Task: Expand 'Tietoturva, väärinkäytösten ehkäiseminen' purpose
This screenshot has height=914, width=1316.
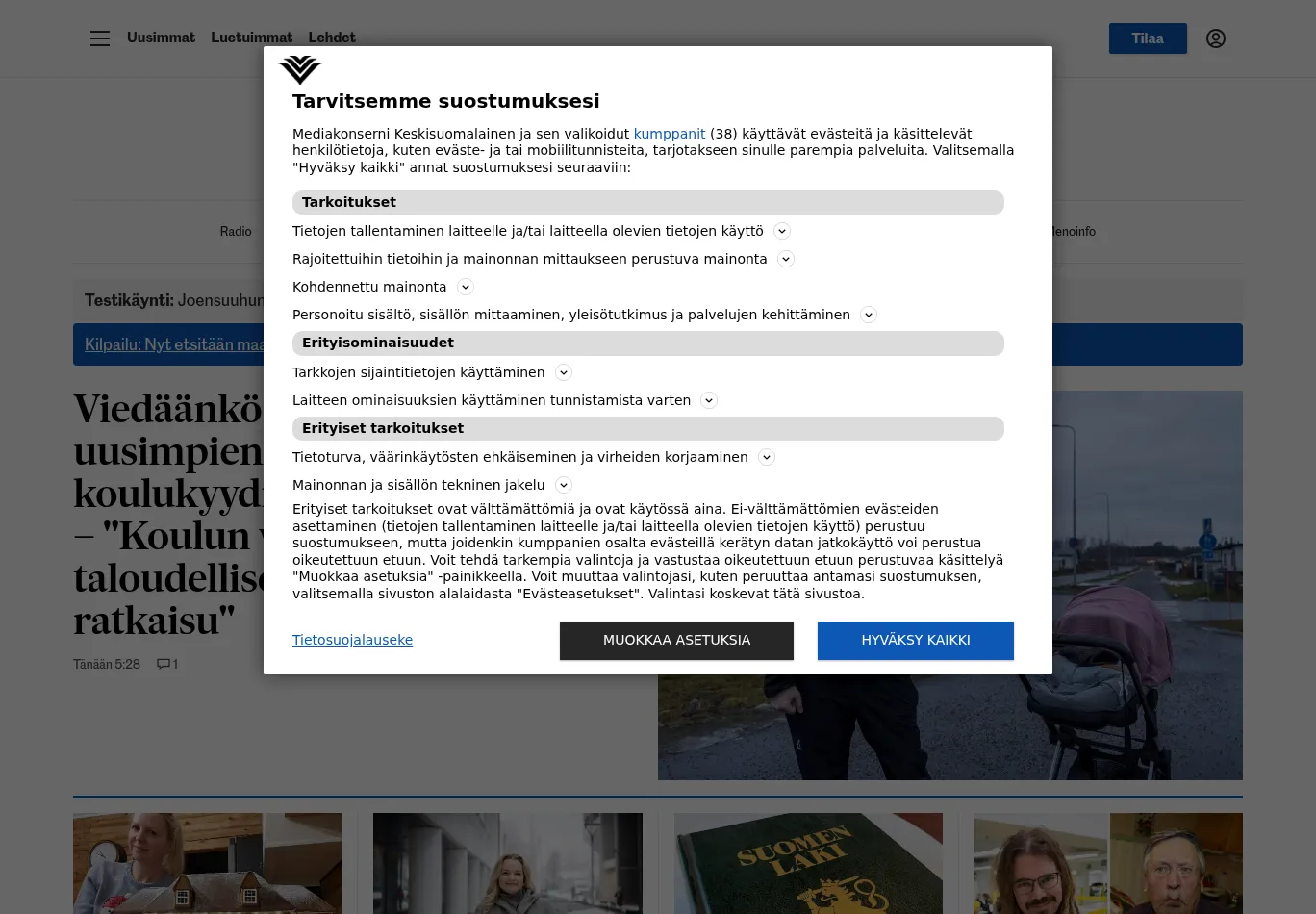Action: [767, 457]
